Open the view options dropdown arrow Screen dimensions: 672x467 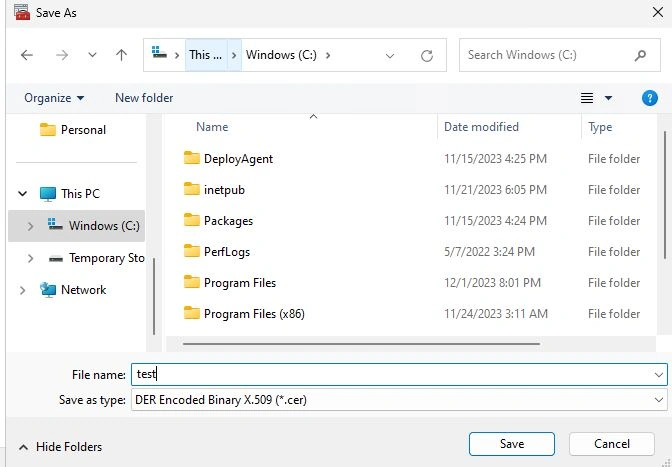click(608, 98)
